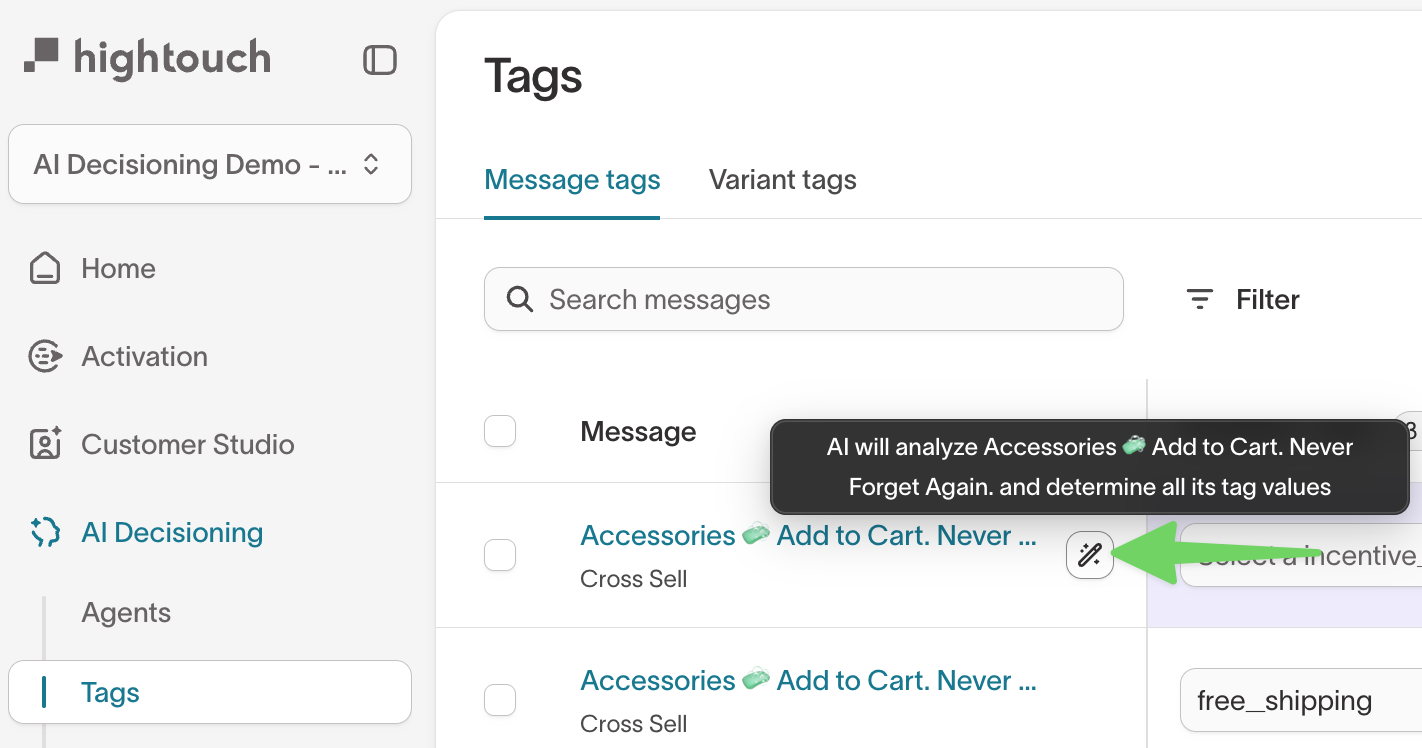
Task: Go to Agents in the sidebar
Action: [x=126, y=612]
